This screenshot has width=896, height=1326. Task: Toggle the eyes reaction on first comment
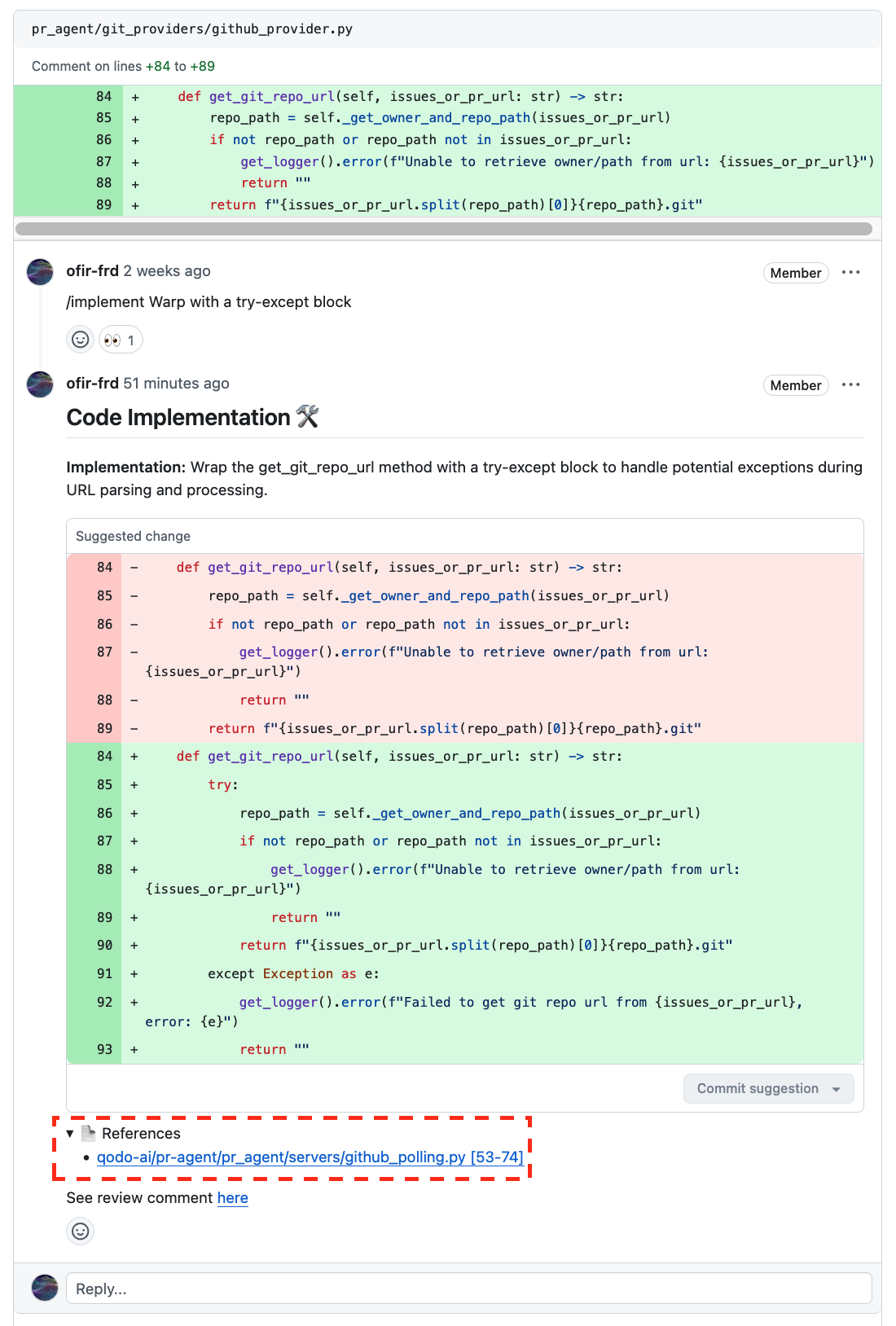click(121, 340)
